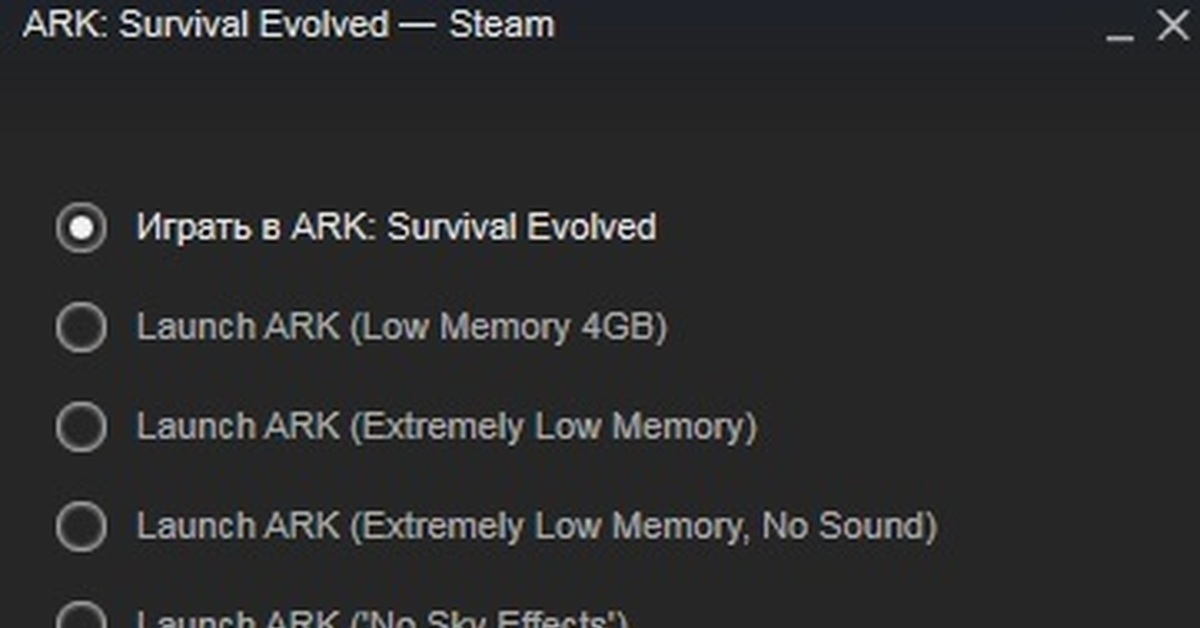Click the 'Extremely Low Memory, No Sound' label text
The width and height of the screenshot is (1200, 628).
[x=643, y=526]
